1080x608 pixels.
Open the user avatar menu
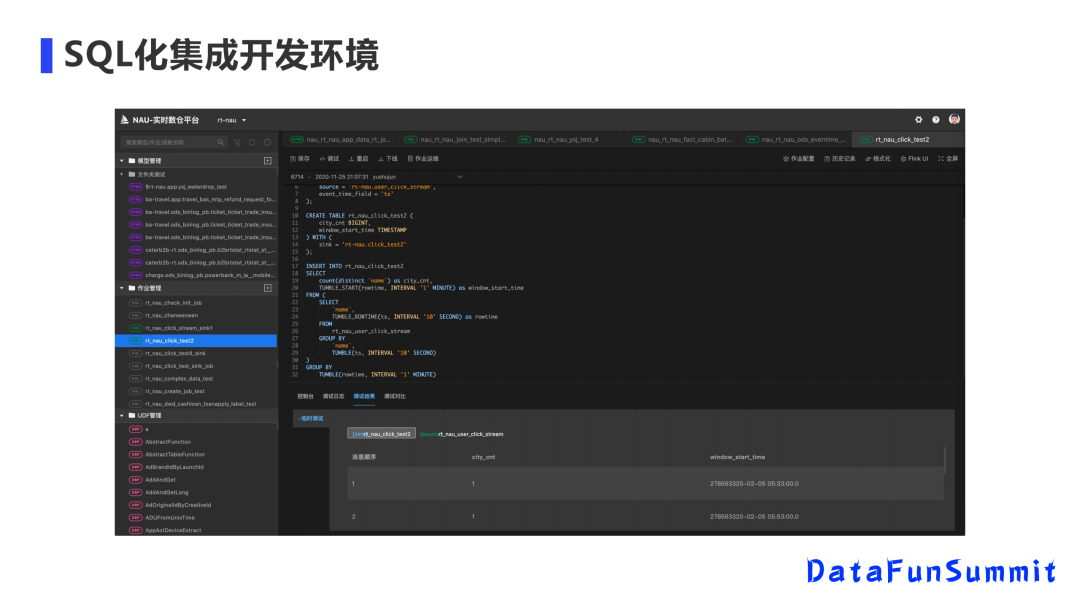[x=954, y=119]
